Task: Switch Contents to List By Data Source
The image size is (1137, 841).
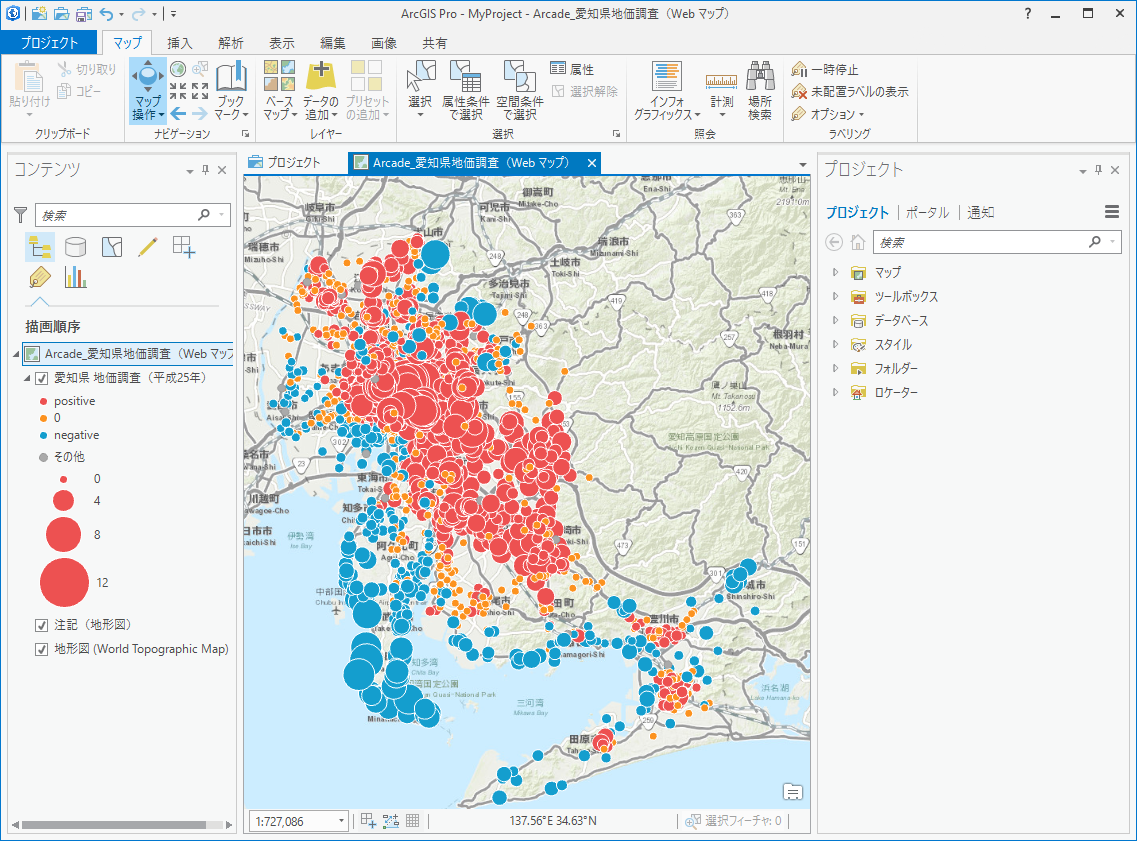Action: 75,247
